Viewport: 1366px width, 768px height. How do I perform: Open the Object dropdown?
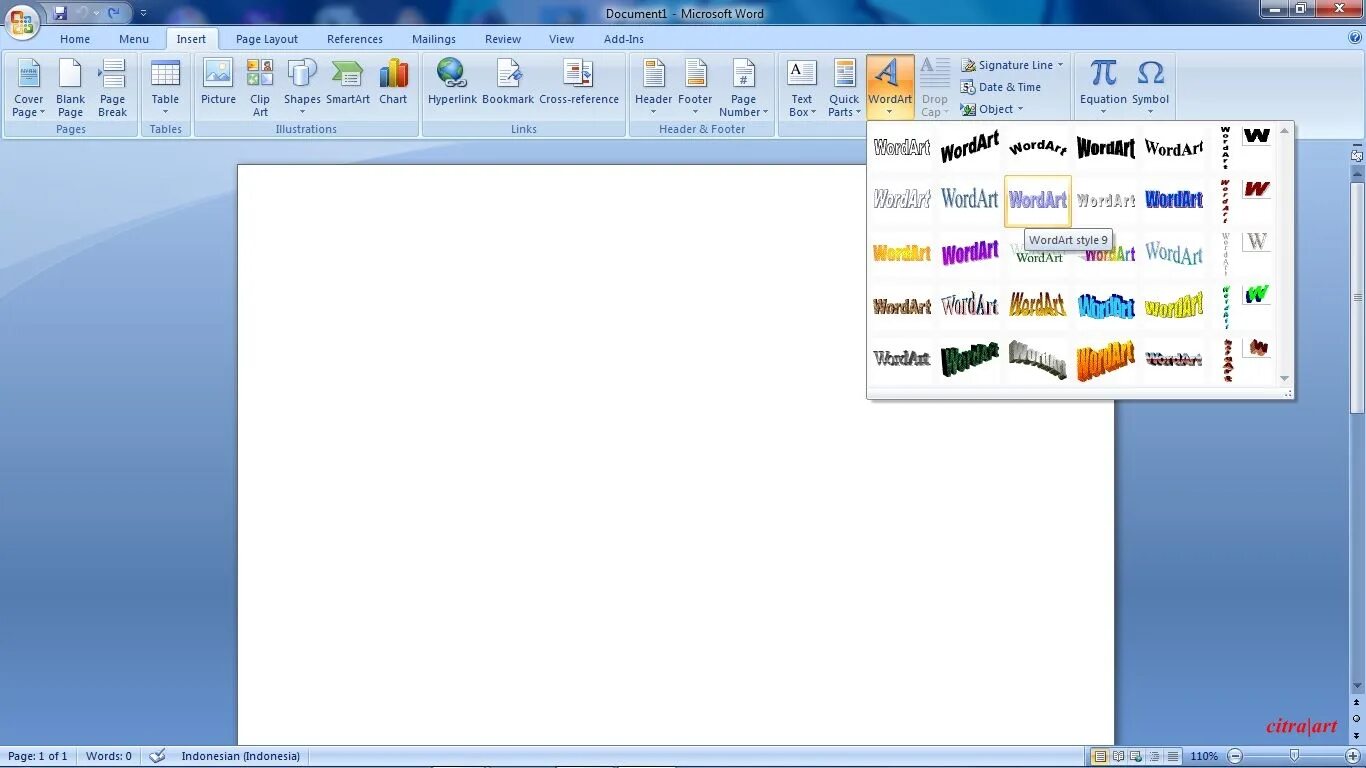[x=992, y=109]
